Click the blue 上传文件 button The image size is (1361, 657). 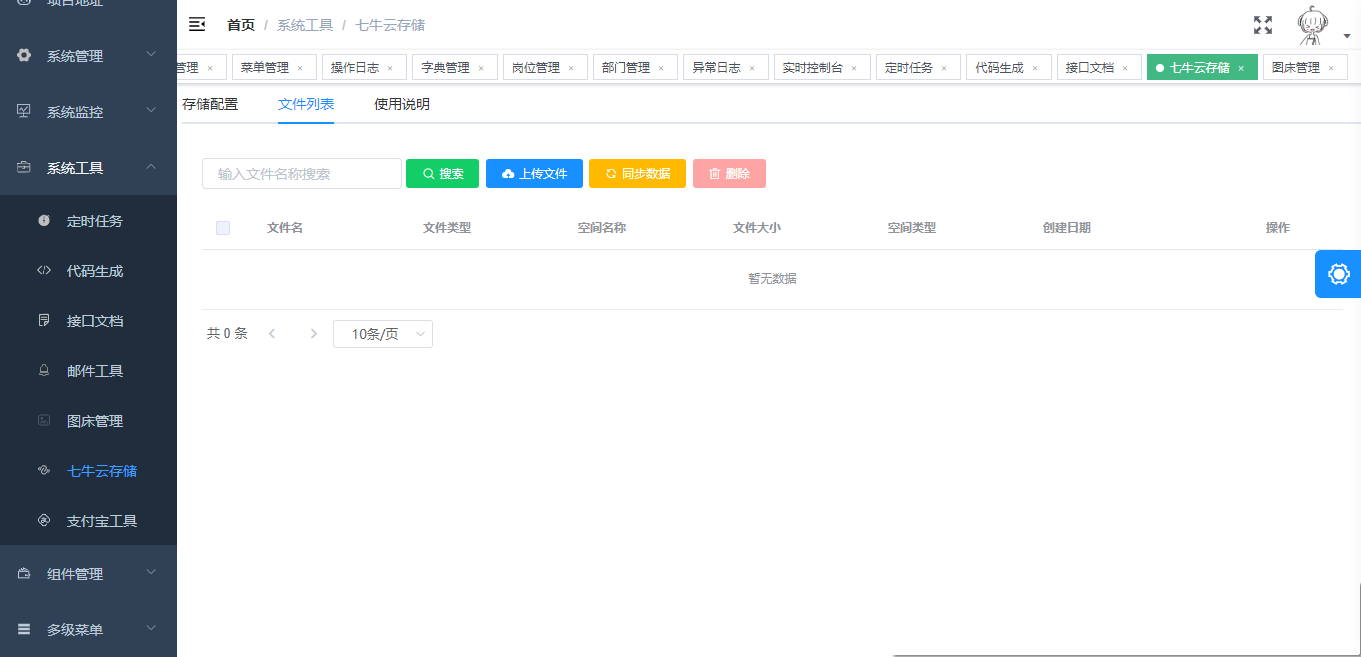(x=534, y=173)
